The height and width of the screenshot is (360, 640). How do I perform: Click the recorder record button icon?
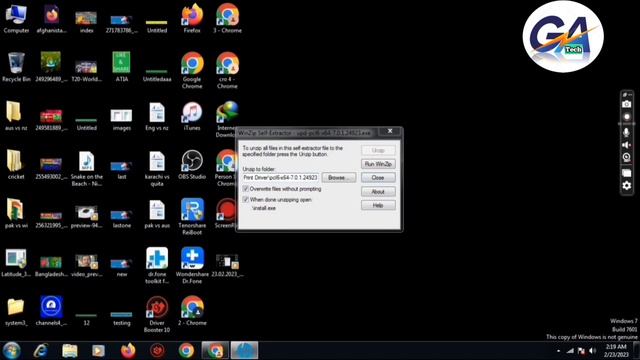(627, 117)
